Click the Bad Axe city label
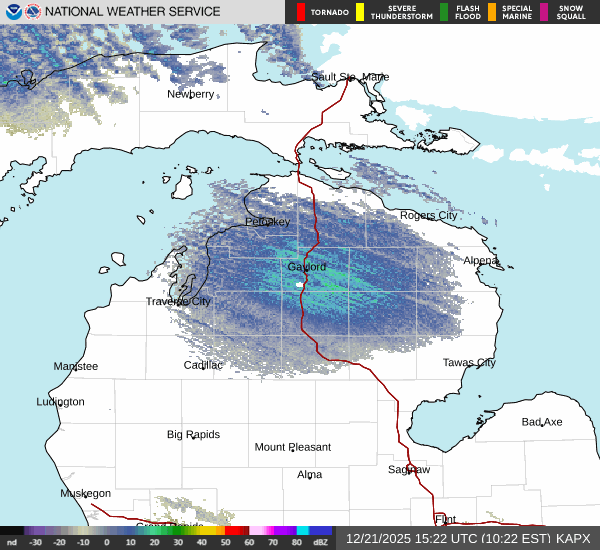Screen dimensions: 600x550 pyautogui.click(x=541, y=422)
